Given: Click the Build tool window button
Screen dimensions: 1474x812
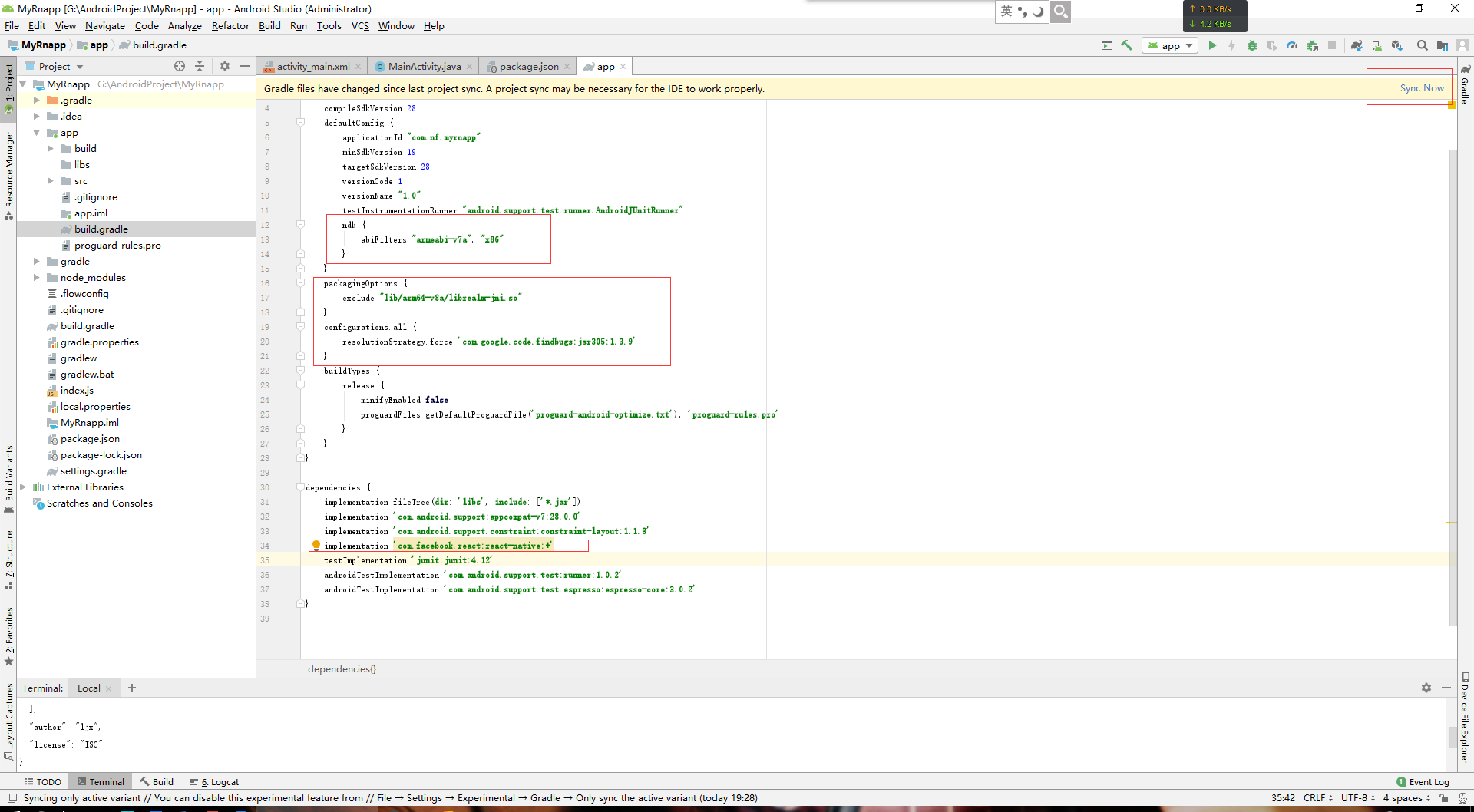Looking at the screenshot, I should (157, 782).
